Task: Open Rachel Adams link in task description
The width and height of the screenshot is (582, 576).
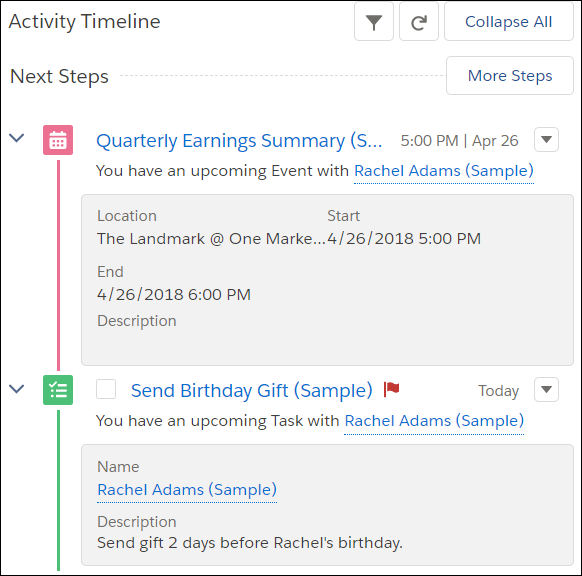Action: pyautogui.click(x=434, y=421)
